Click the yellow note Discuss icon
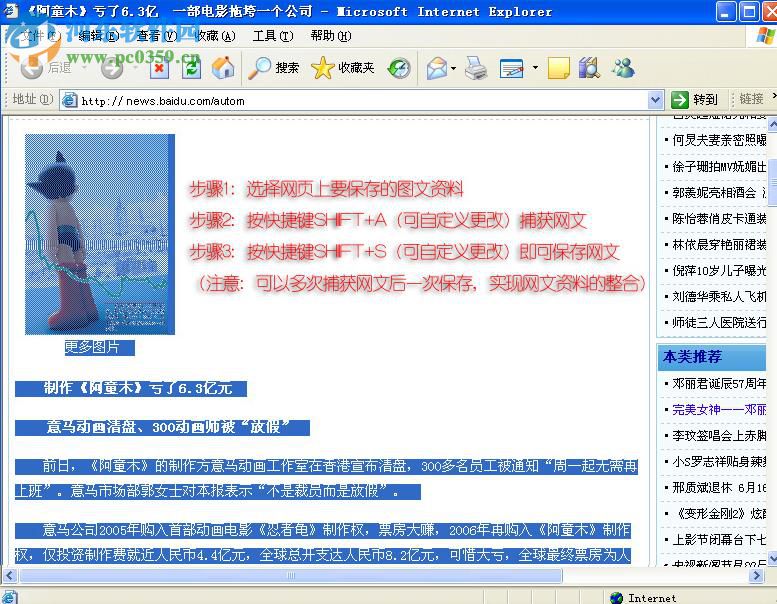This screenshot has height=604, width=777. (558, 68)
